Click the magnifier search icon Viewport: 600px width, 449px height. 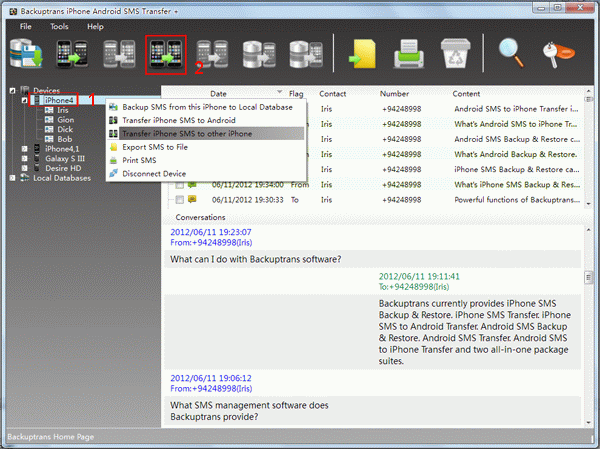[x=511, y=54]
